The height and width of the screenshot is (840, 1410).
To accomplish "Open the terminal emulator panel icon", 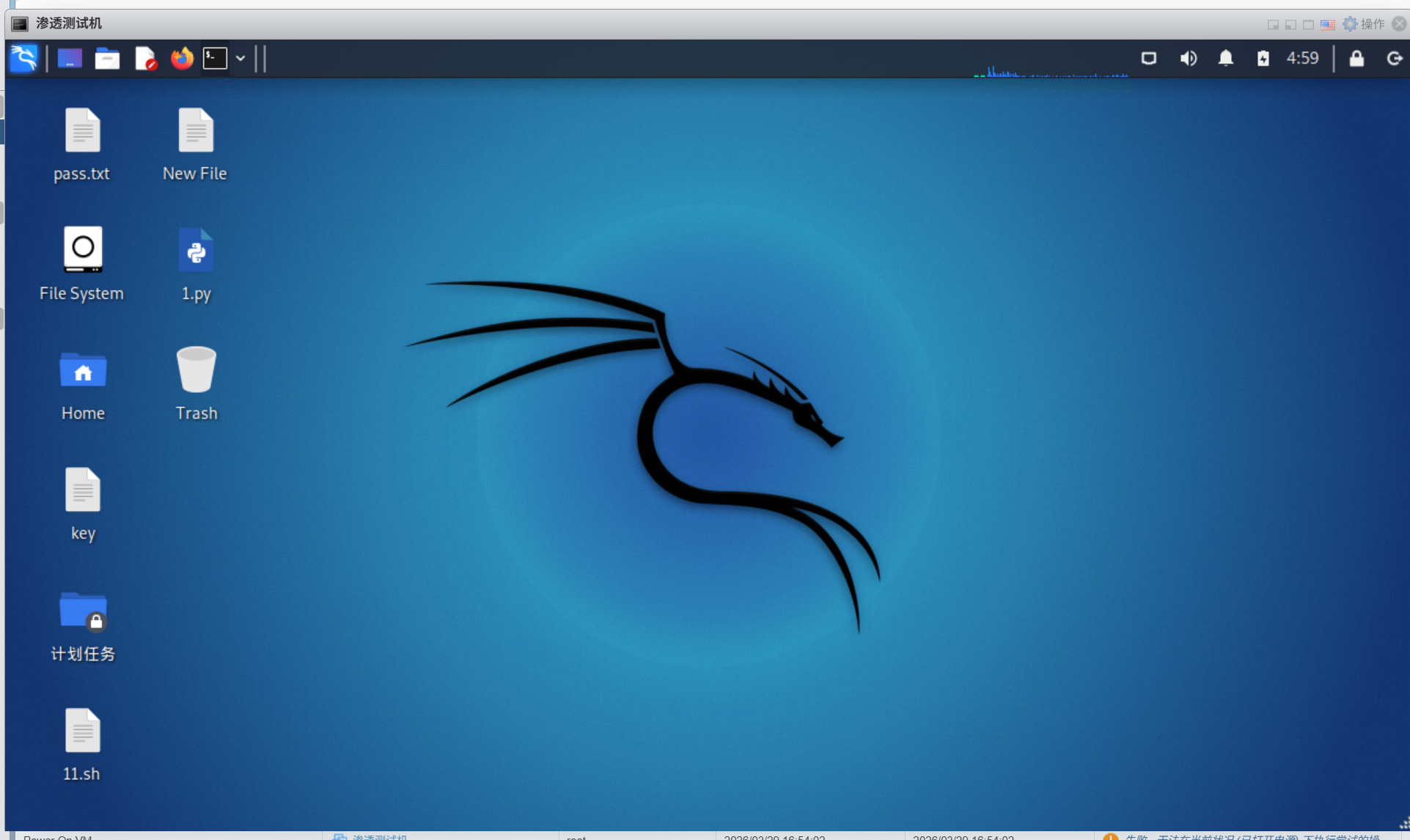I will coord(215,58).
